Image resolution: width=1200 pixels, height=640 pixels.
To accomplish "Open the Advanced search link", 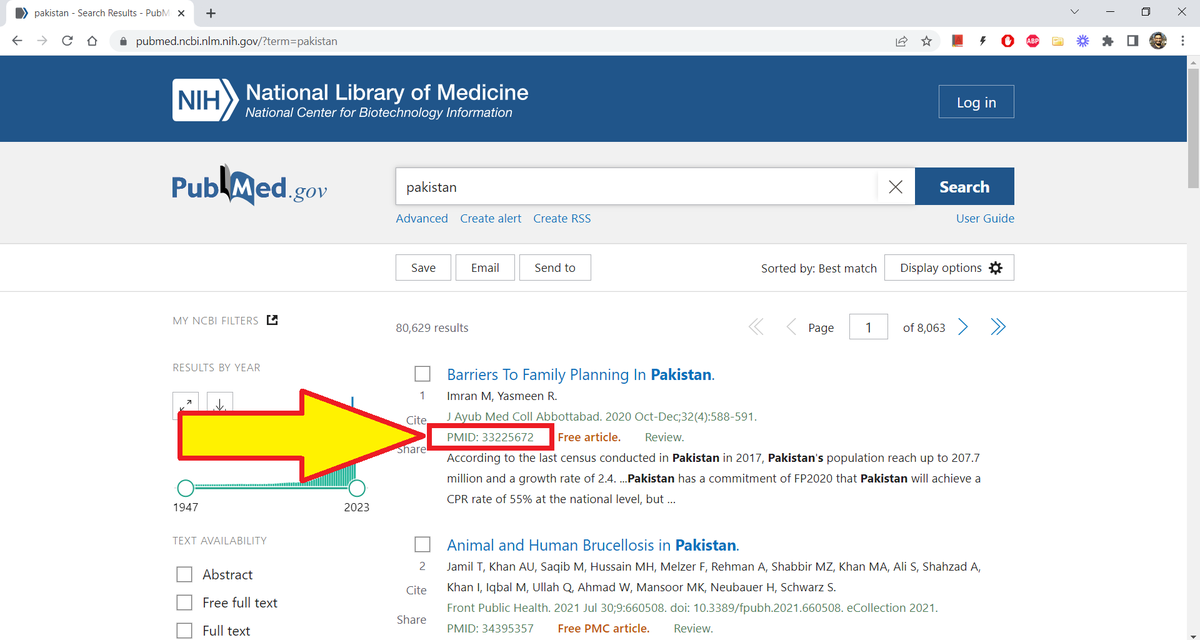I will (x=422, y=218).
